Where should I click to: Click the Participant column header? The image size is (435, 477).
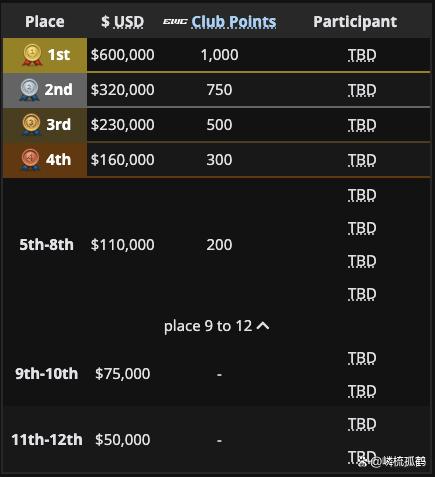click(x=355, y=22)
